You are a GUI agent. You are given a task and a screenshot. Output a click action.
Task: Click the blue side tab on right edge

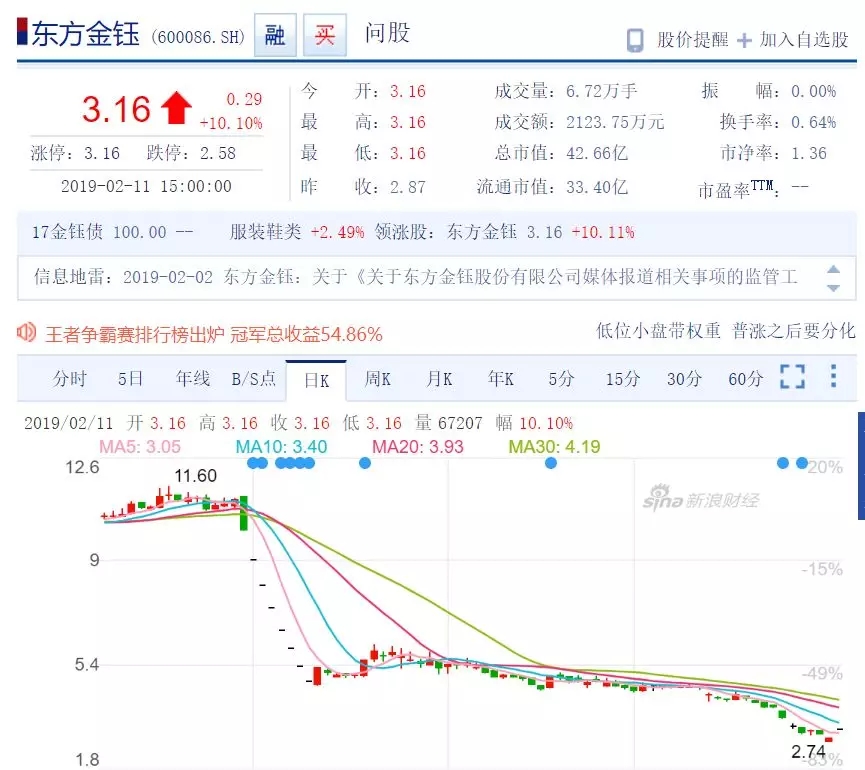click(861, 466)
